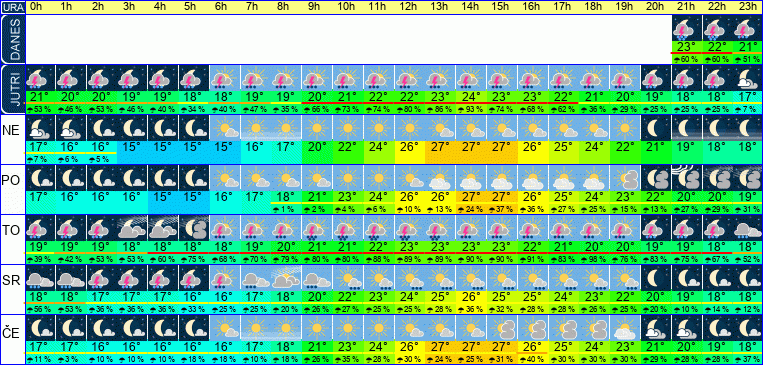Click the NE 12h sunny icon
The width and height of the screenshot is (763, 365).
(x=409, y=128)
